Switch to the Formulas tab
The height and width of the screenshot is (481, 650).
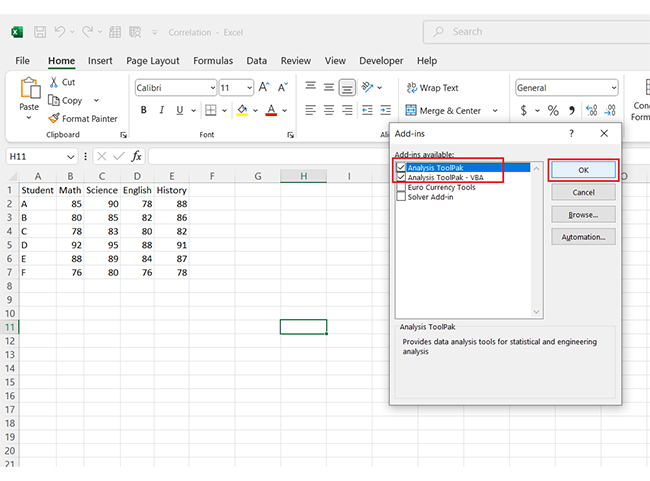213,61
